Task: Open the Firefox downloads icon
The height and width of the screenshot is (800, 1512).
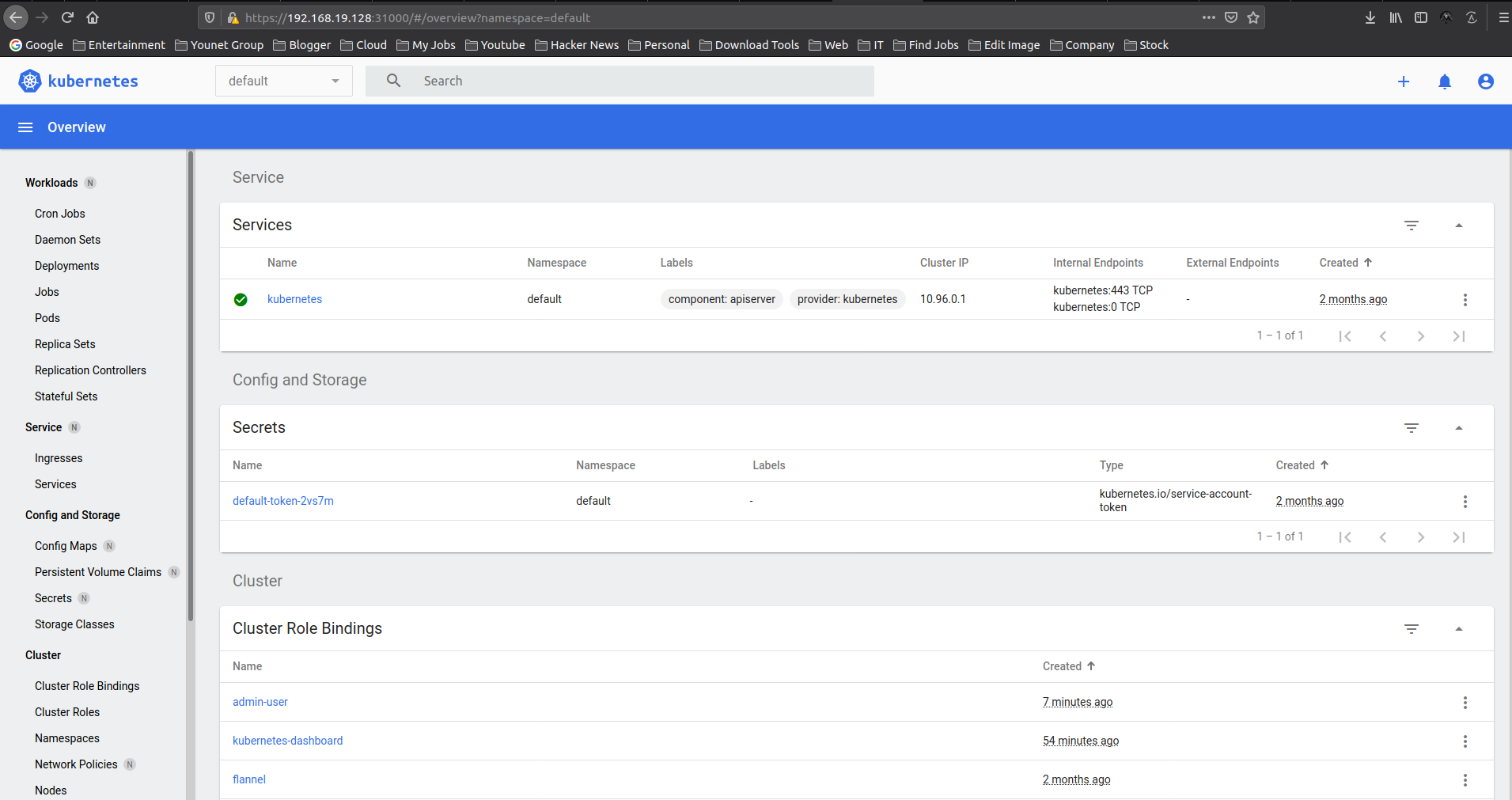Action: coord(1370,17)
